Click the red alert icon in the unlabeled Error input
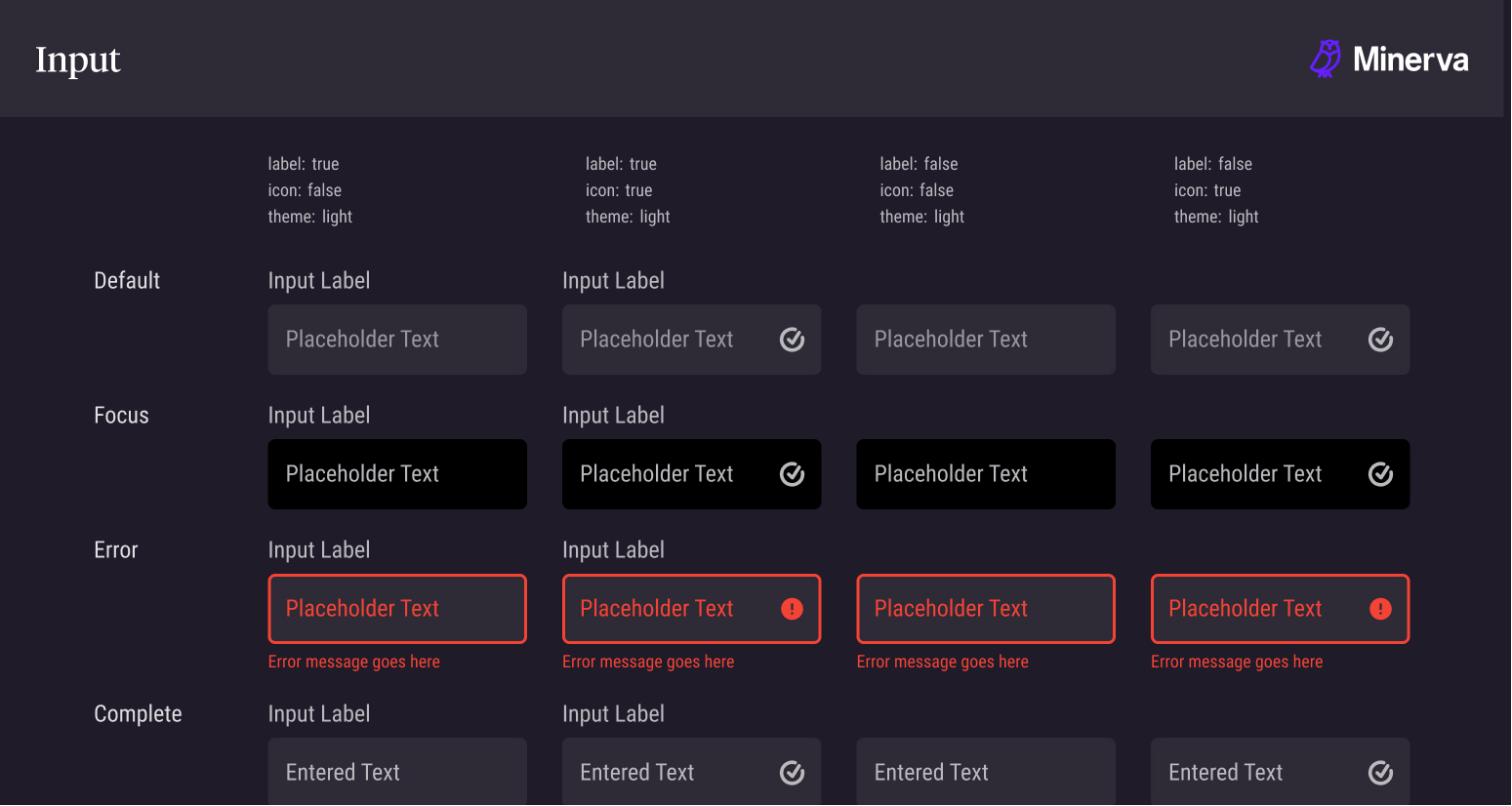The height and width of the screenshot is (806, 1512). tap(1380, 609)
